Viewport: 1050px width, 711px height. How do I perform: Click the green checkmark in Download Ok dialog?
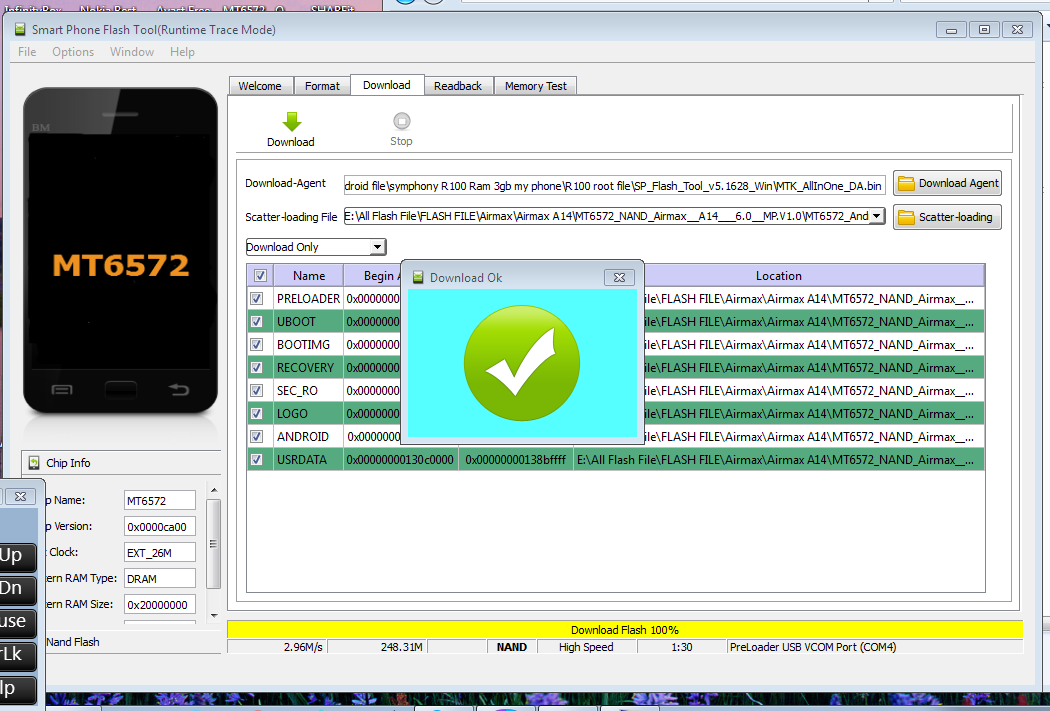[x=521, y=363]
